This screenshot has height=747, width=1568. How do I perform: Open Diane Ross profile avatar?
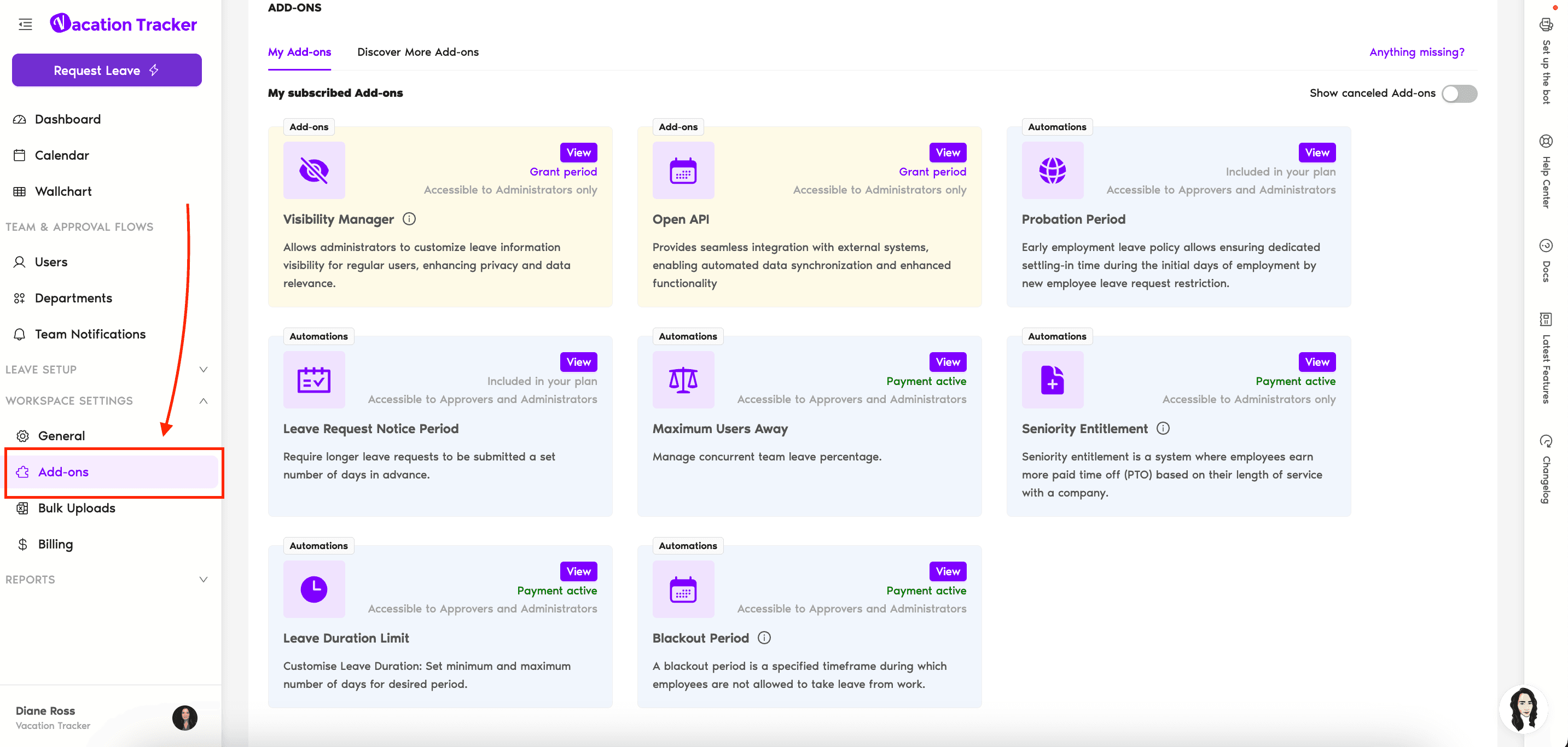point(184,718)
